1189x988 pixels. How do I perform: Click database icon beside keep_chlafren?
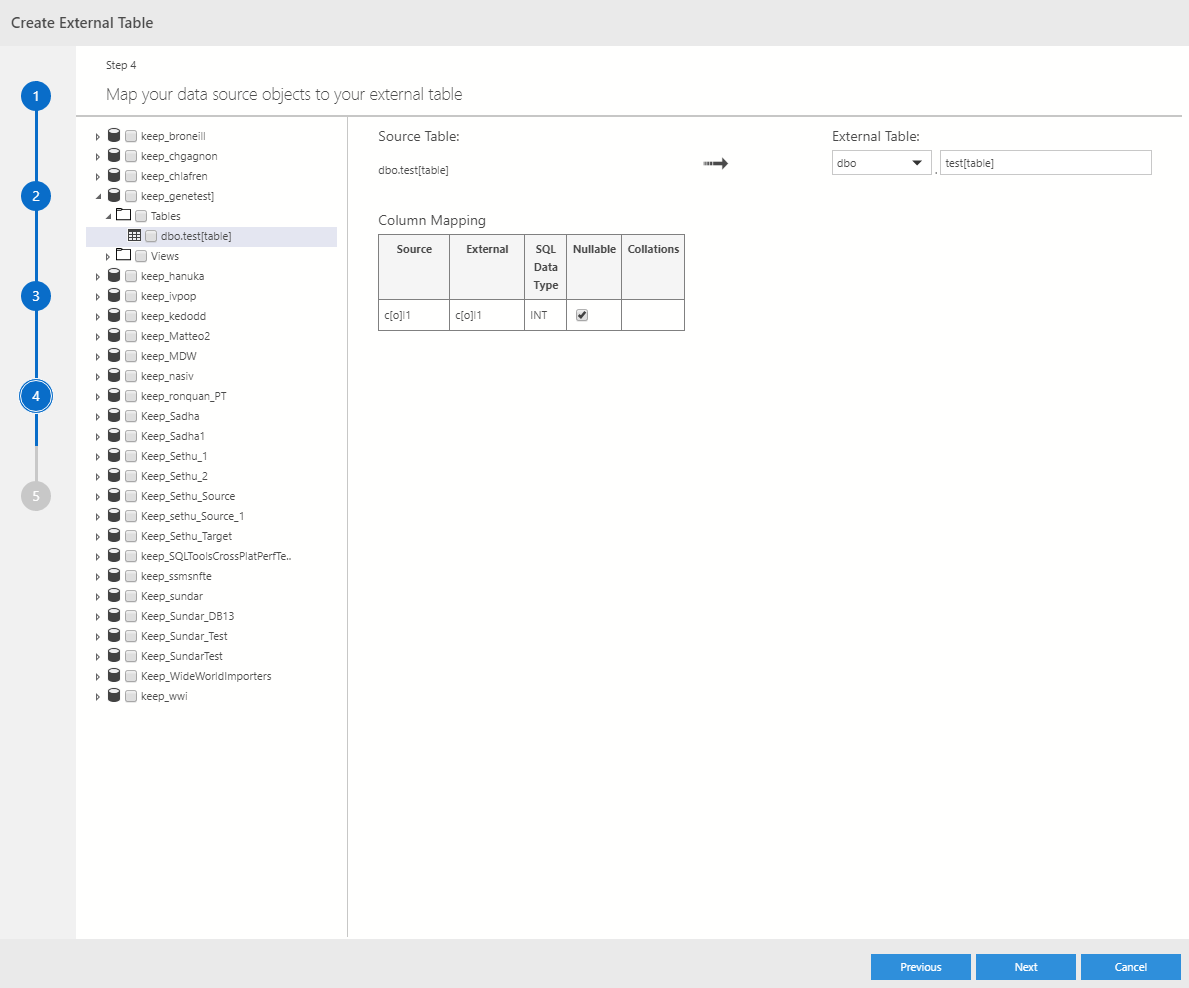[114, 176]
